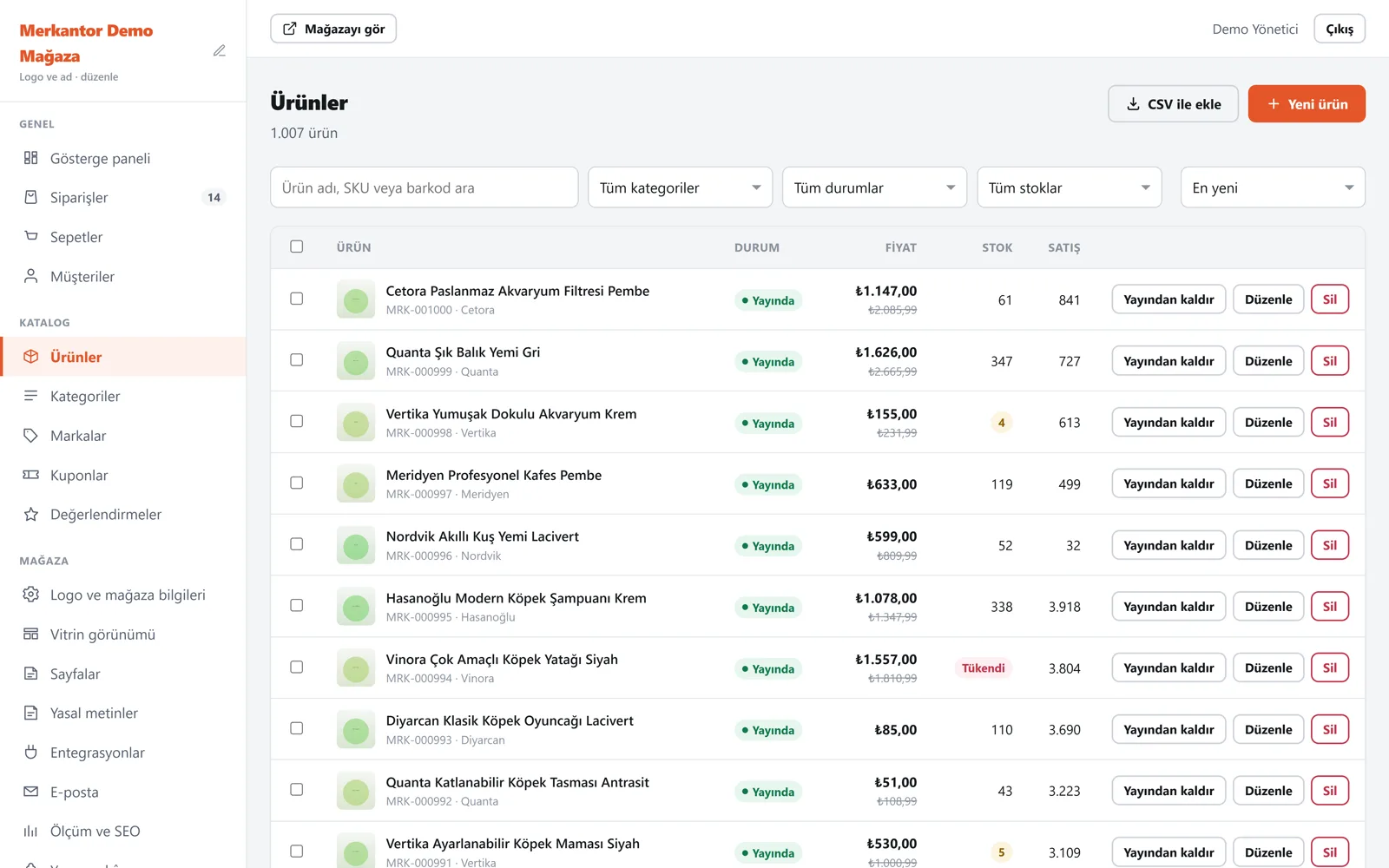Click the Vitrin görünümü layout icon
This screenshot has height=868, width=1389.
tap(31, 634)
